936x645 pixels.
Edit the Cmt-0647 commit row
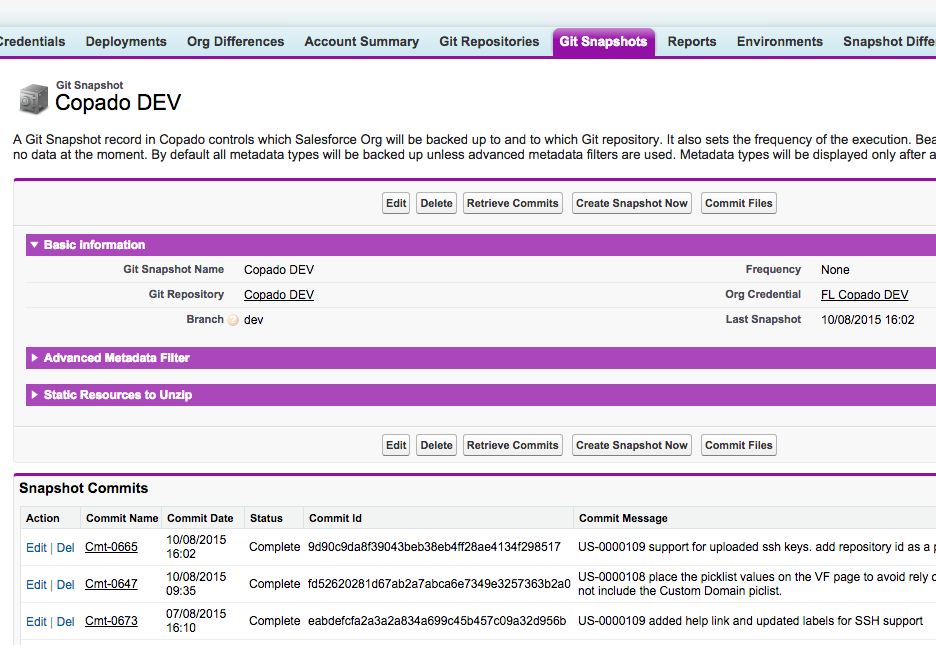36,585
